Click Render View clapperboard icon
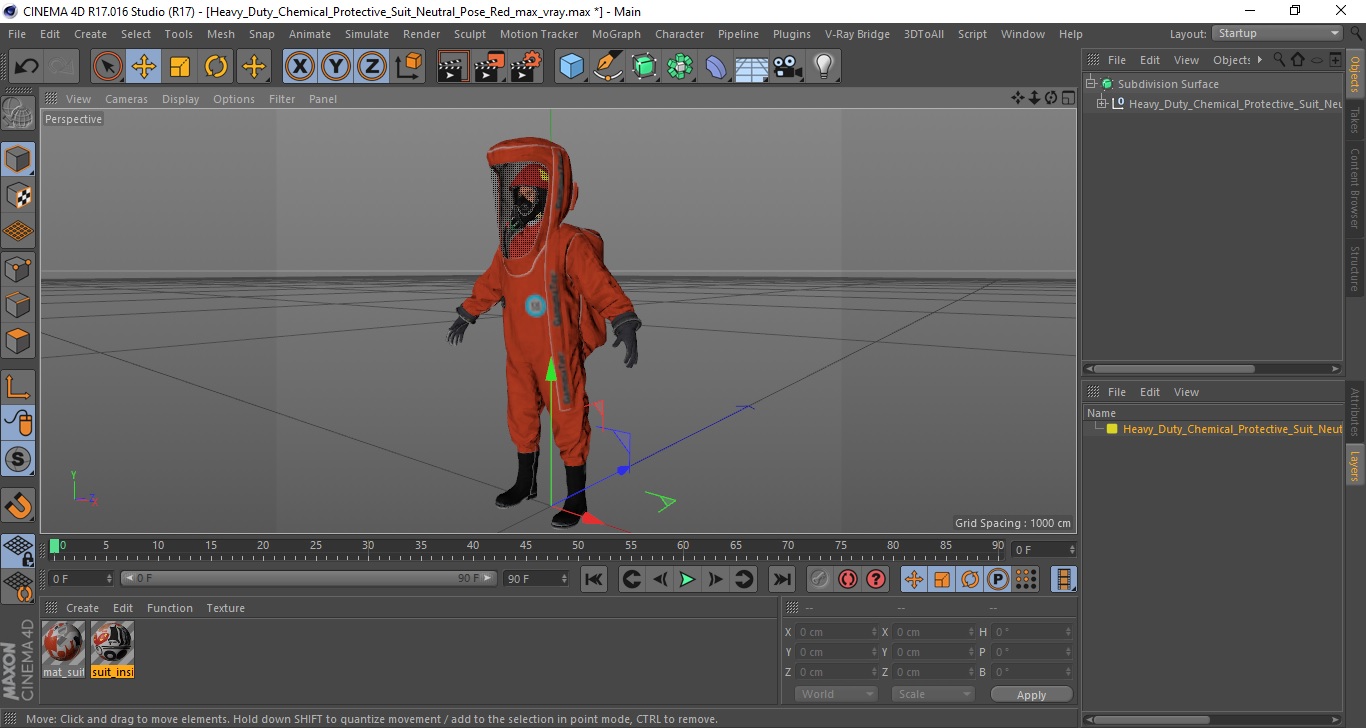Viewport: 1366px width, 728px height. pos(454,67)
